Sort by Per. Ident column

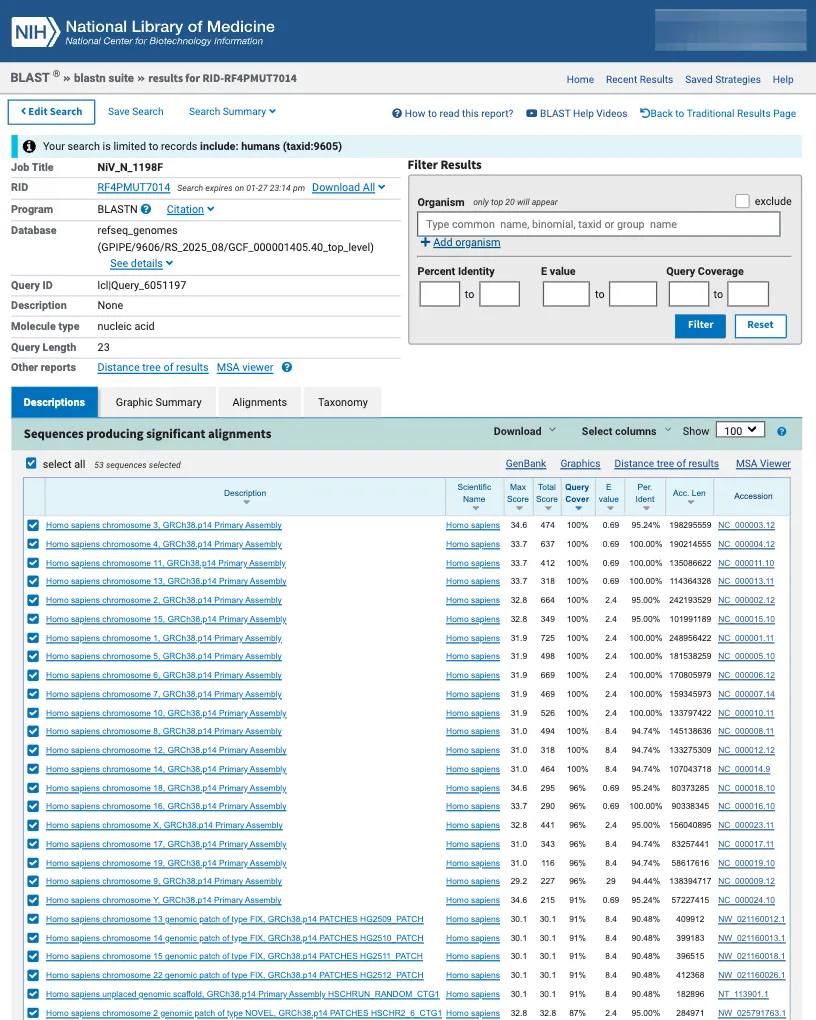(646, 508)
